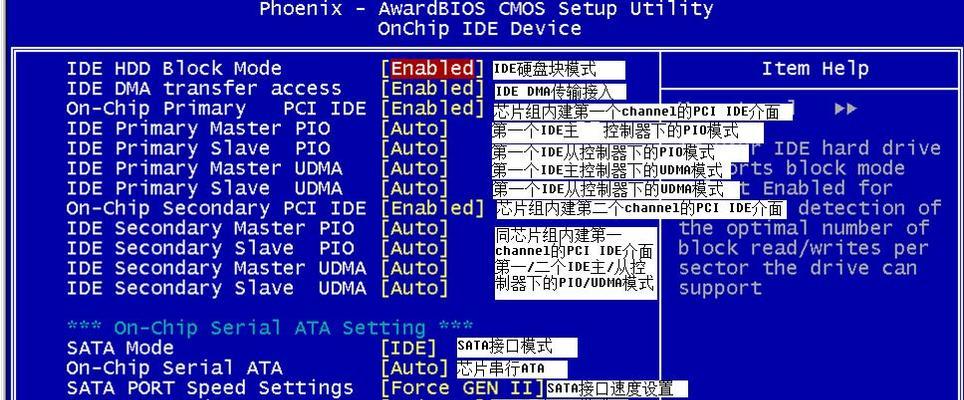The width and height of the screenshot is (964, 400).
Task: Open the Auto value for IDE Primary Slave UDMA
Action: click(415, 188)
